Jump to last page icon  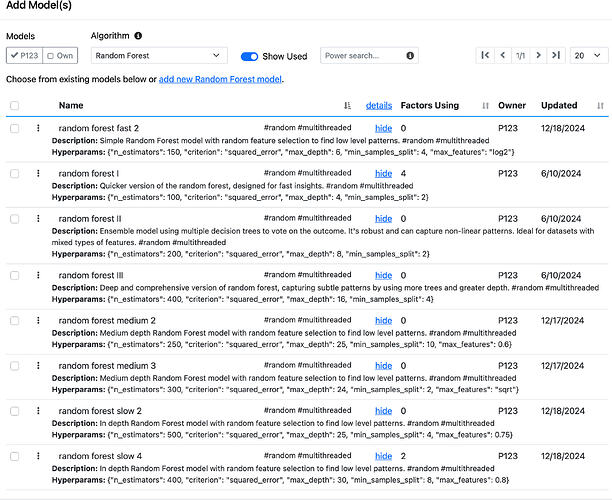[x=556, y=55]
